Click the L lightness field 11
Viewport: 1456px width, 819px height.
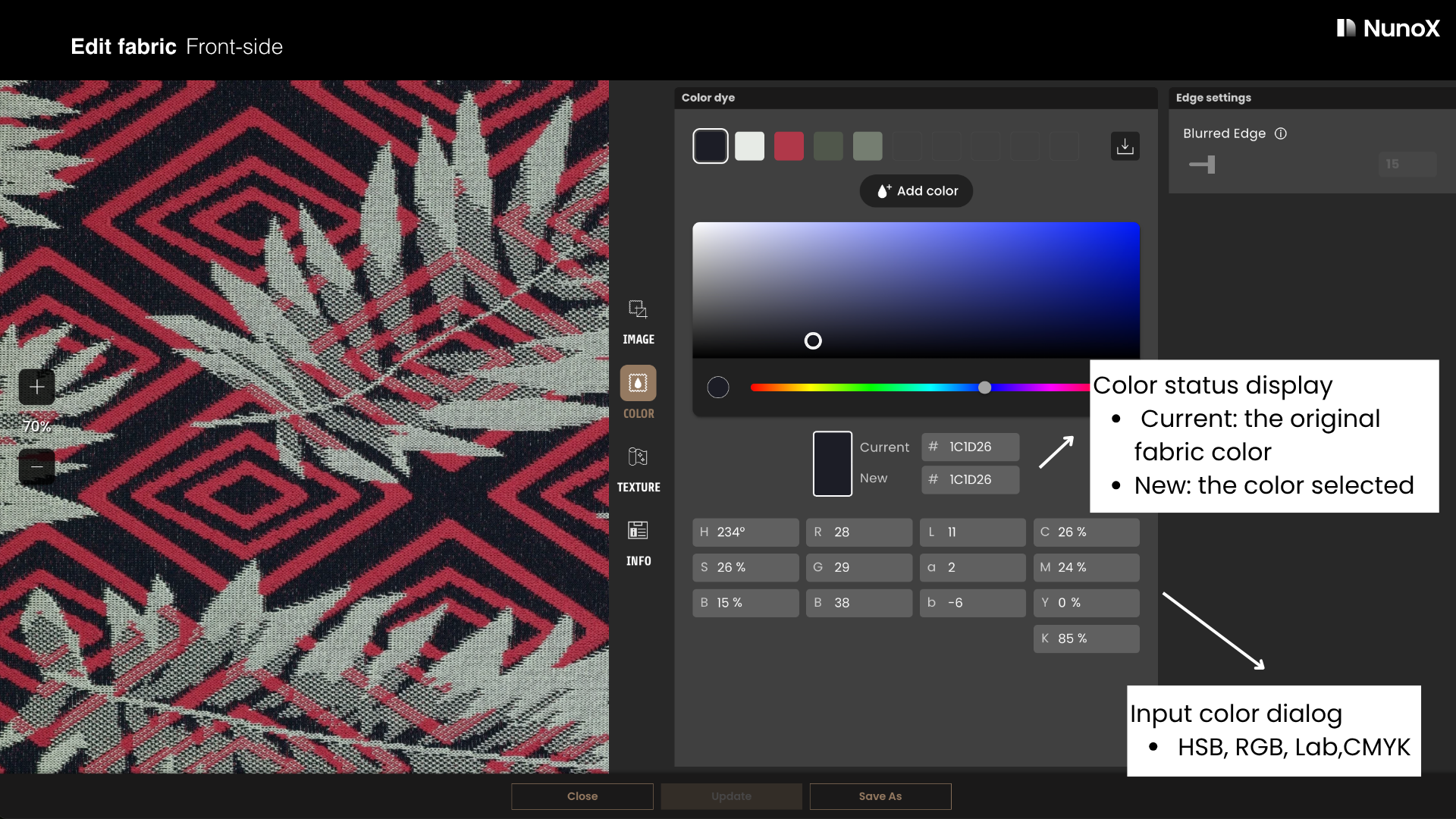point(973,532)
